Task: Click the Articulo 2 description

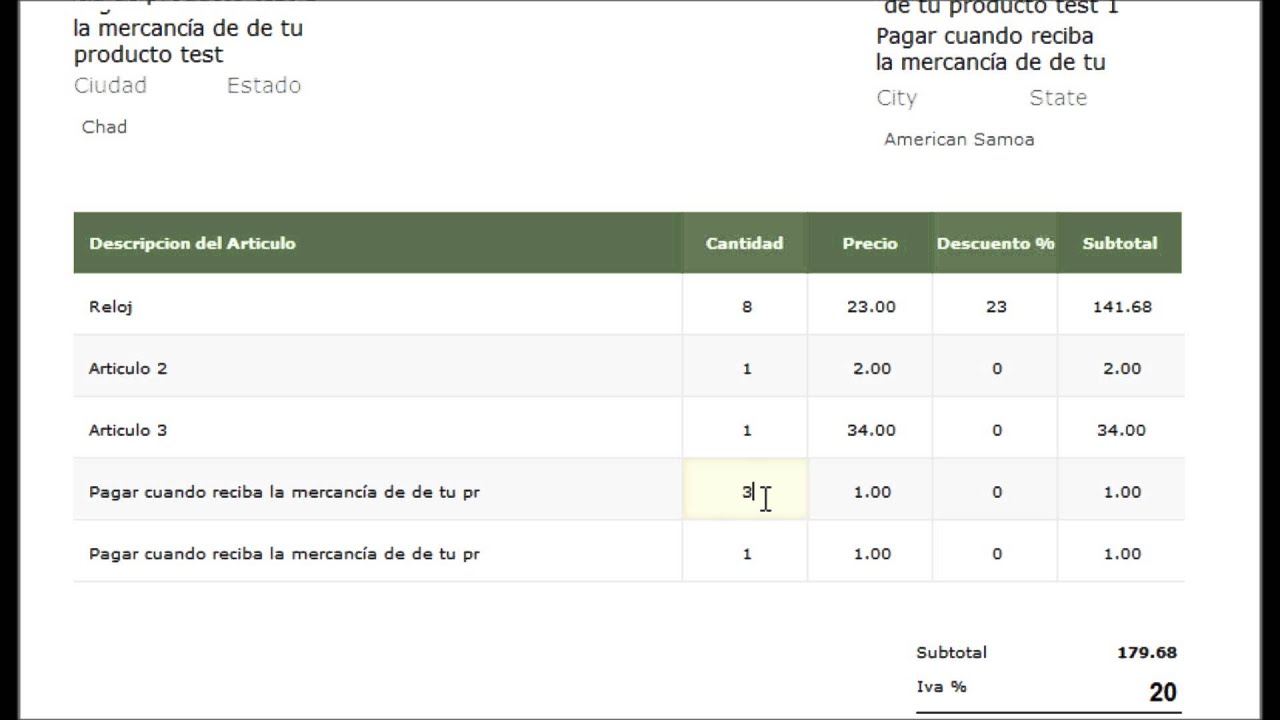Action: coord(128,369)
